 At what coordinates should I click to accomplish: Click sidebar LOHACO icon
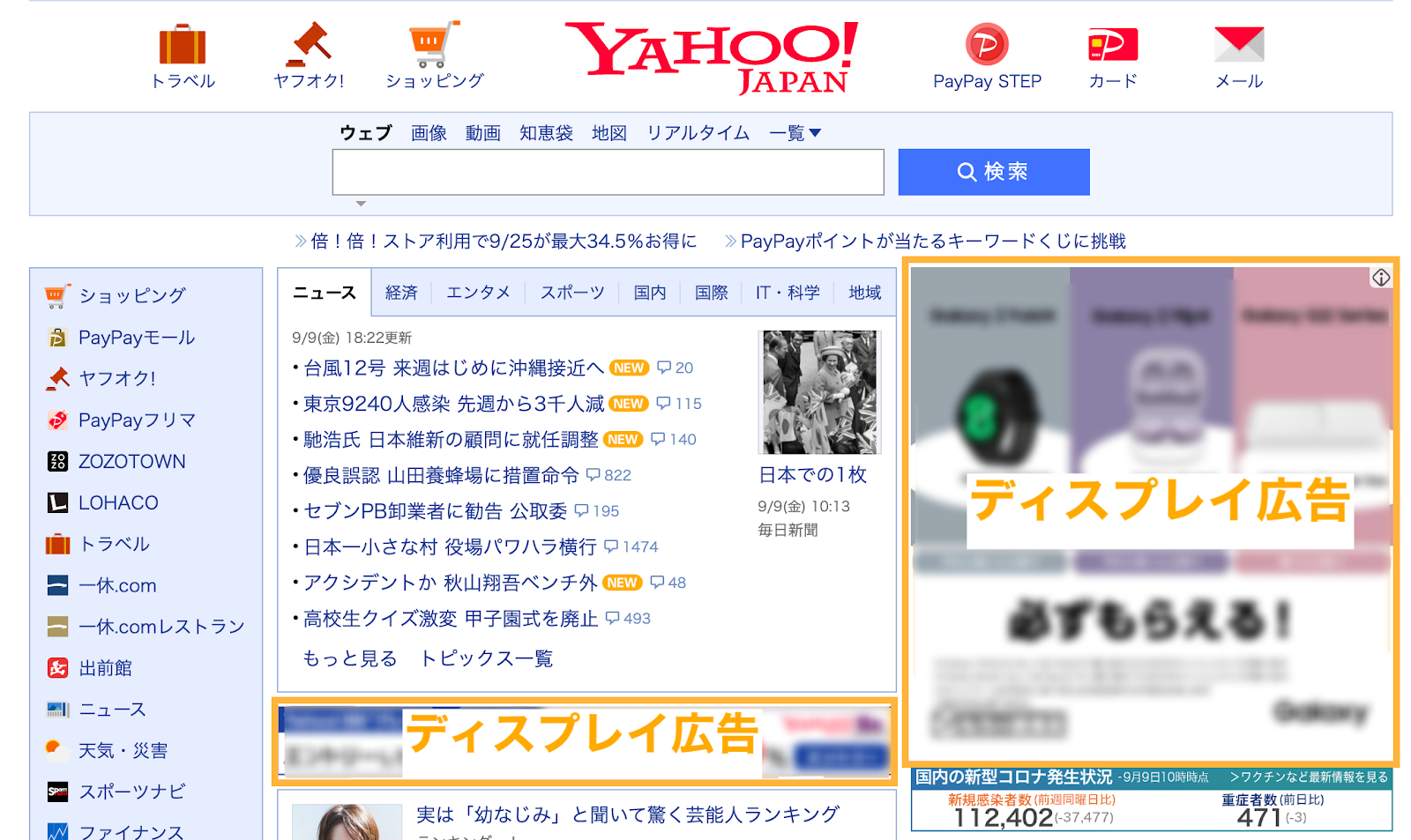[57, 502]
